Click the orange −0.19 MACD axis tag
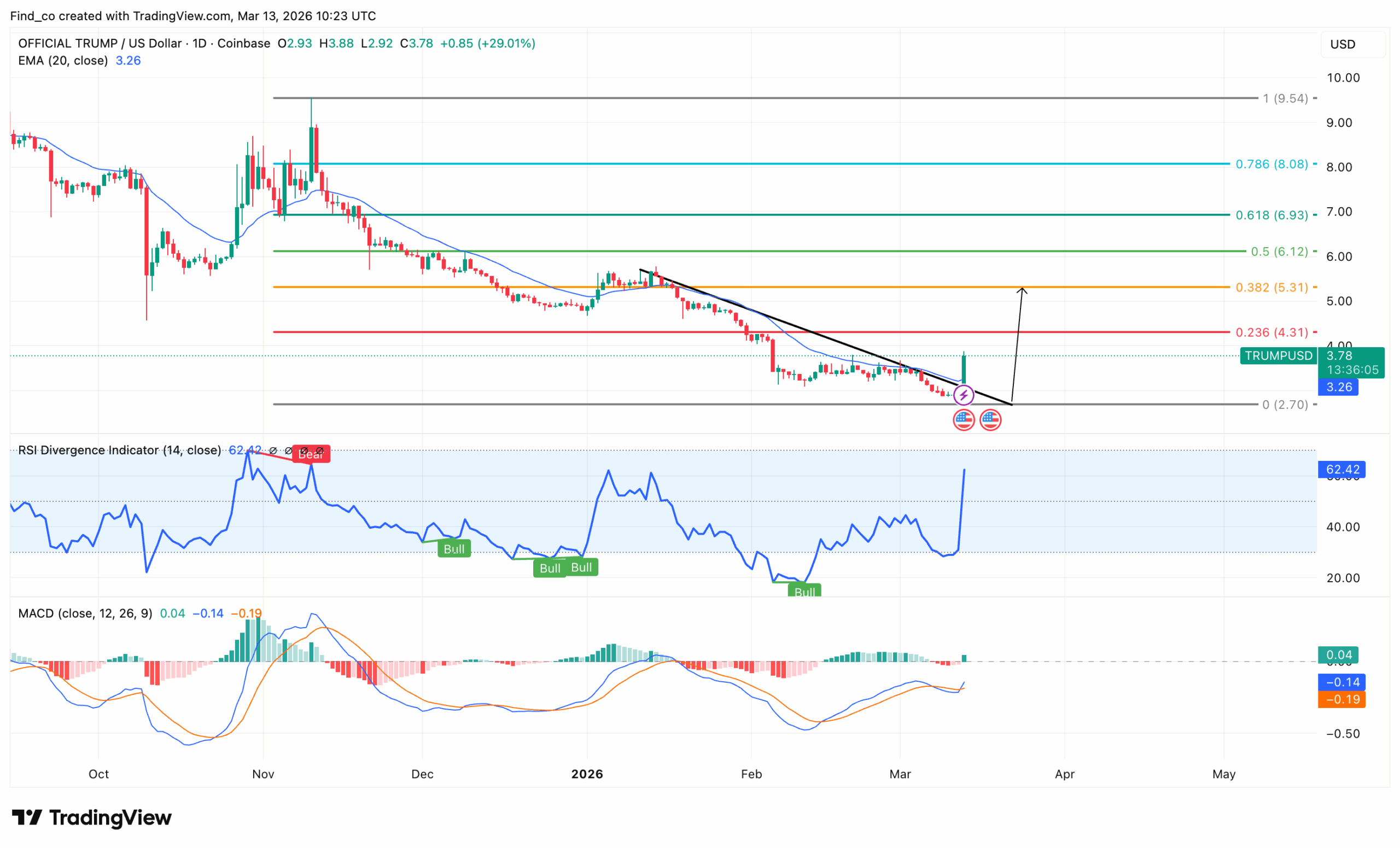 tap(1341, 699)
